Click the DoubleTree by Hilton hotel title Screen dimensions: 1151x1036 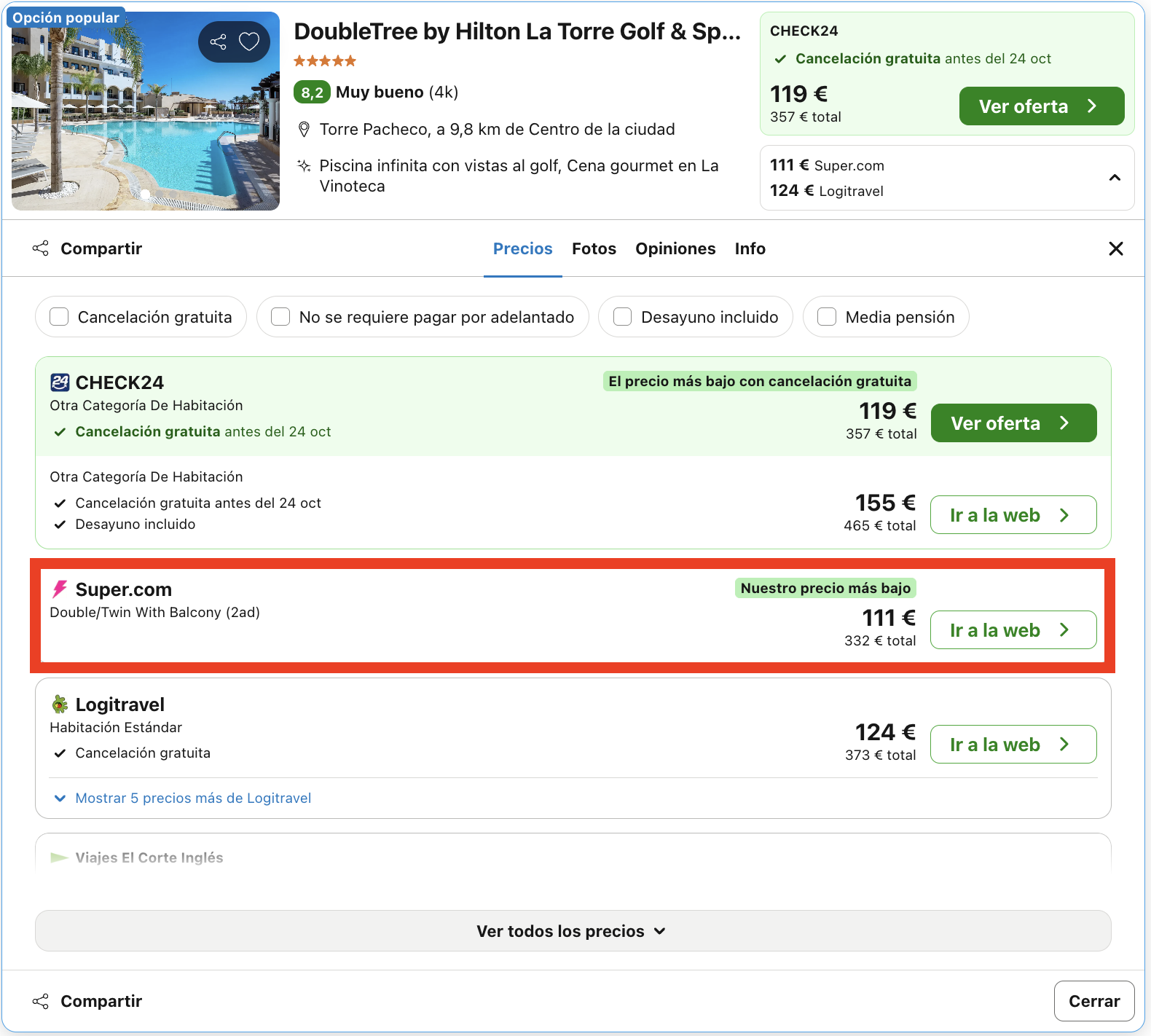point(517,31)
